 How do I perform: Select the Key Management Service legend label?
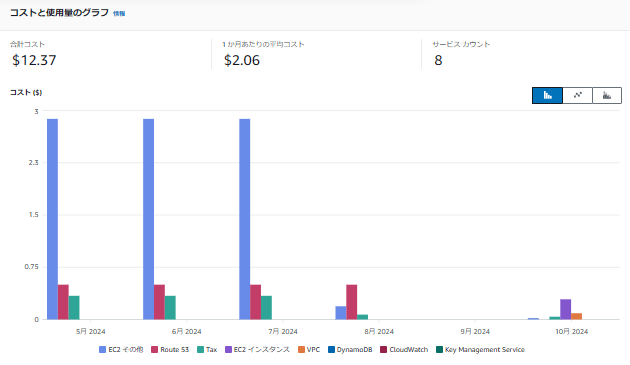pyautogui.click(x=485, y=350)
